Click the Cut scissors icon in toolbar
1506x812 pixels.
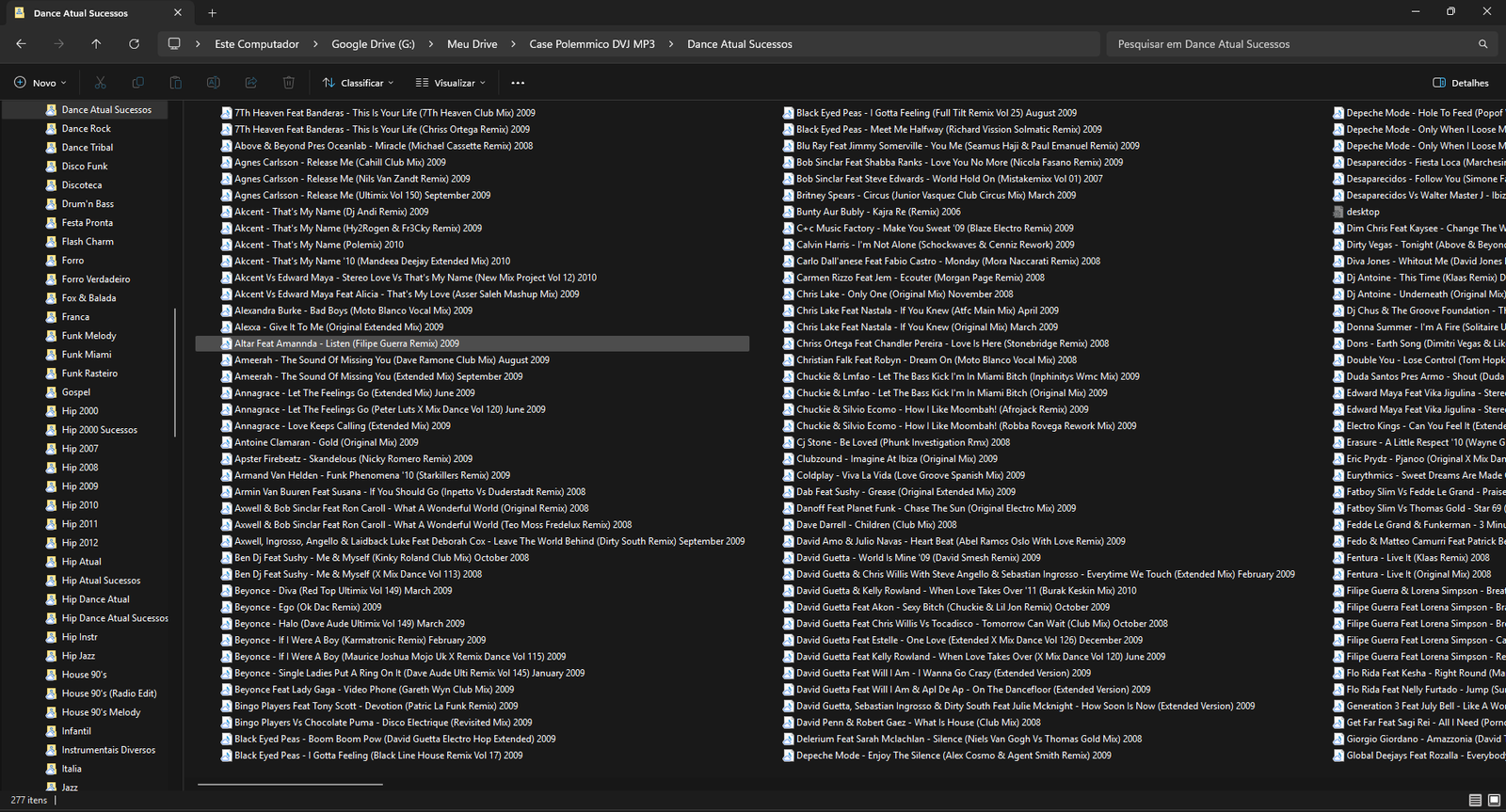point(101,83)
